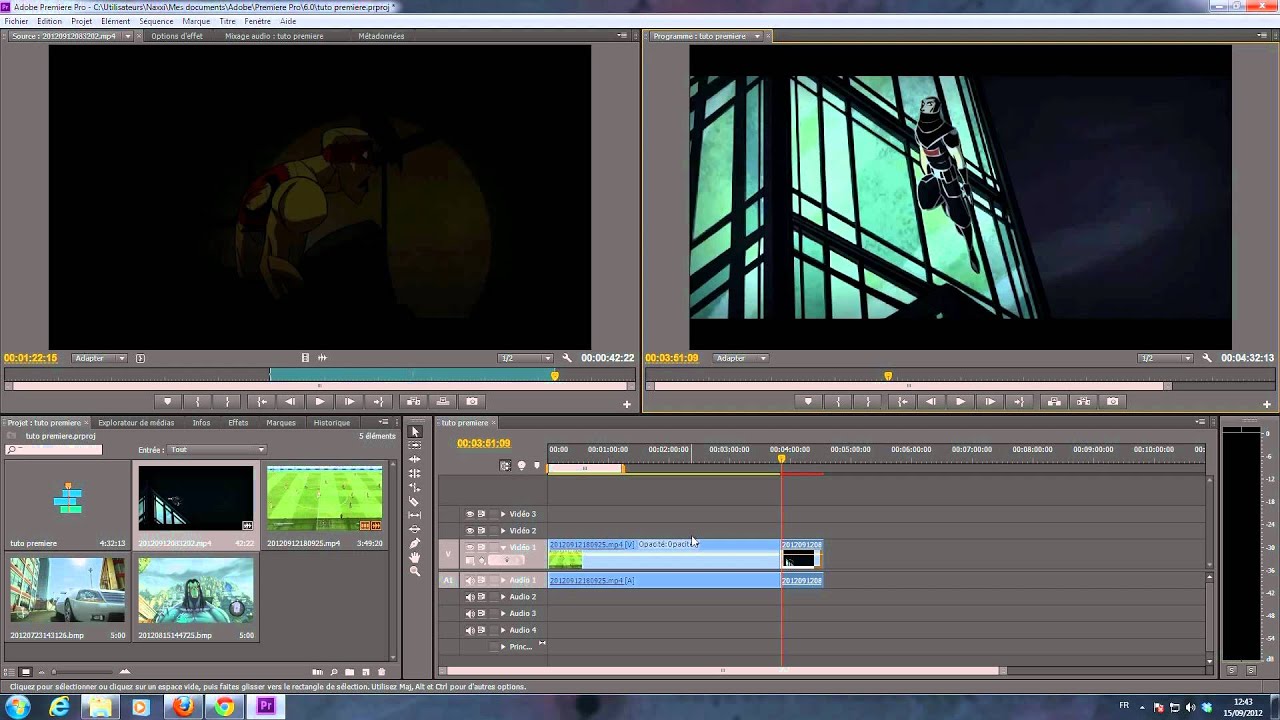Open Source monitor settings wrench
Screen dimensions: 1280x720
(567, 358)
